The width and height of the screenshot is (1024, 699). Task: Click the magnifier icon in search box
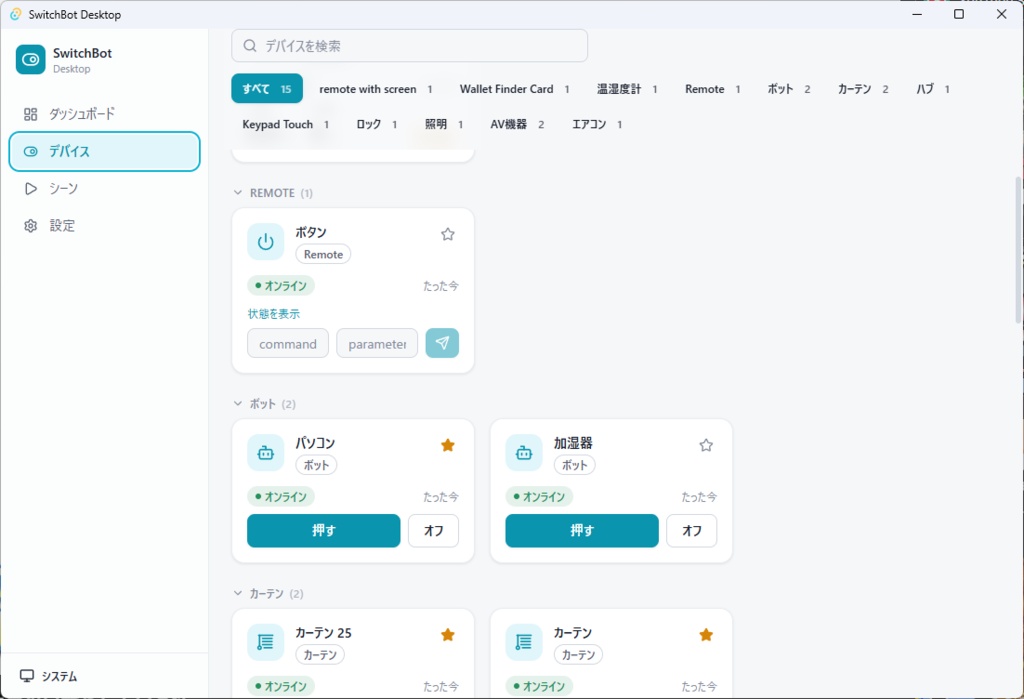click(x=249, y=46)
